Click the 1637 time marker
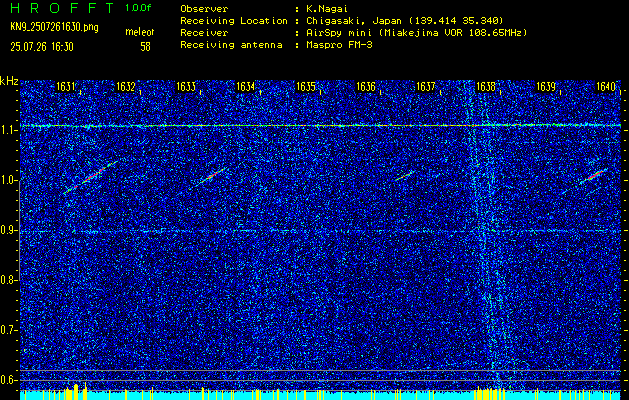 426,87
